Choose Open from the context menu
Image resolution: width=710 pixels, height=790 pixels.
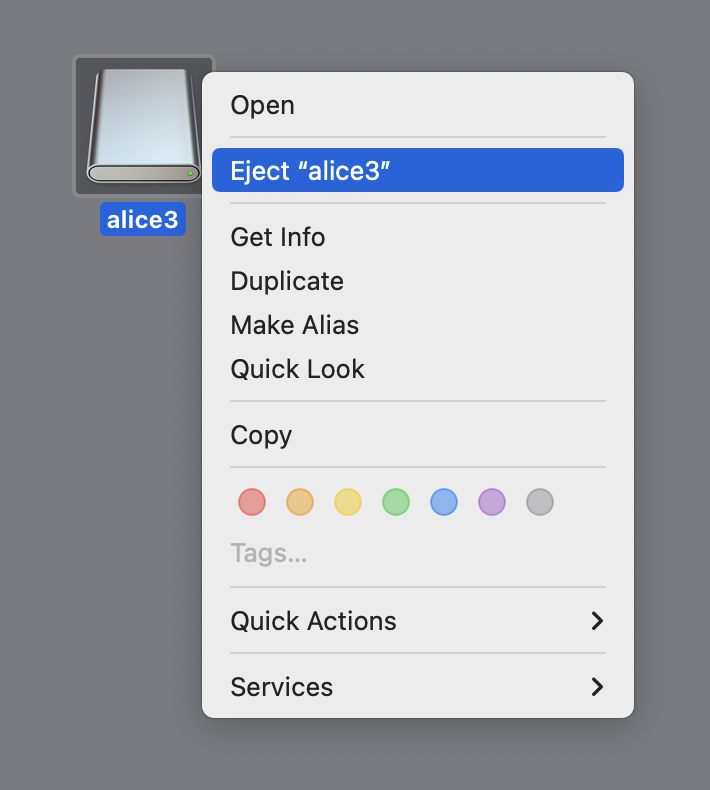[262, 105]
